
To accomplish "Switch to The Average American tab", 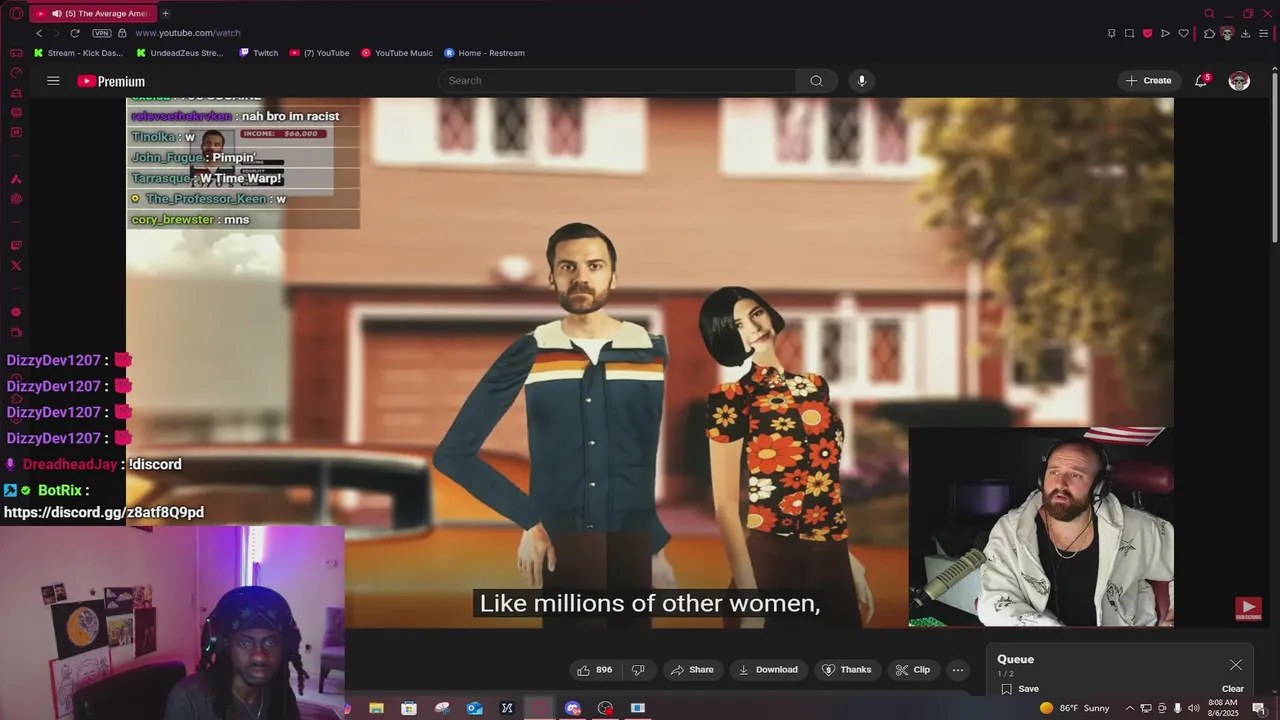I will (93, 13).
